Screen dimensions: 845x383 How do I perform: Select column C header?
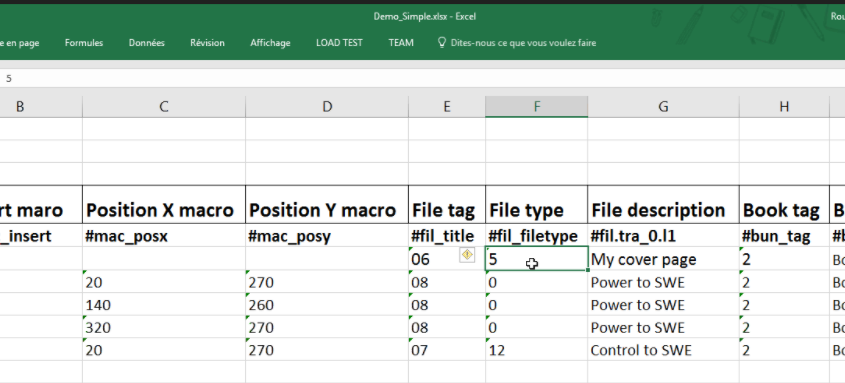(164, 107)
